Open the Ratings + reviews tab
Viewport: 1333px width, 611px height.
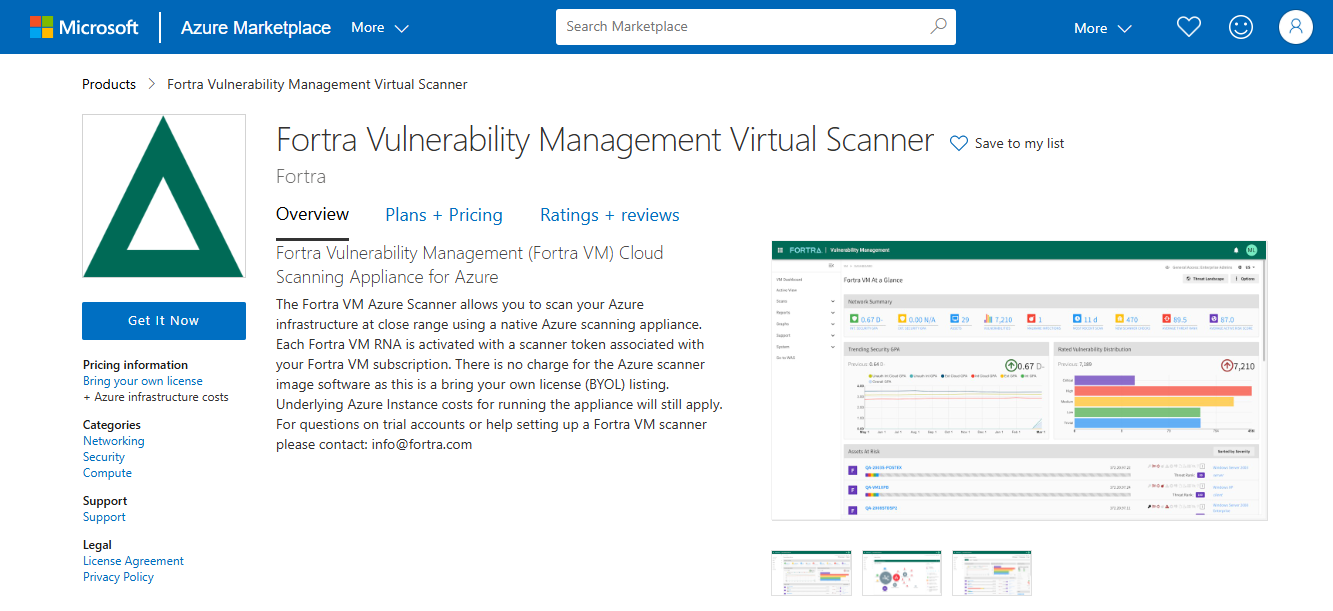[609, 214]
